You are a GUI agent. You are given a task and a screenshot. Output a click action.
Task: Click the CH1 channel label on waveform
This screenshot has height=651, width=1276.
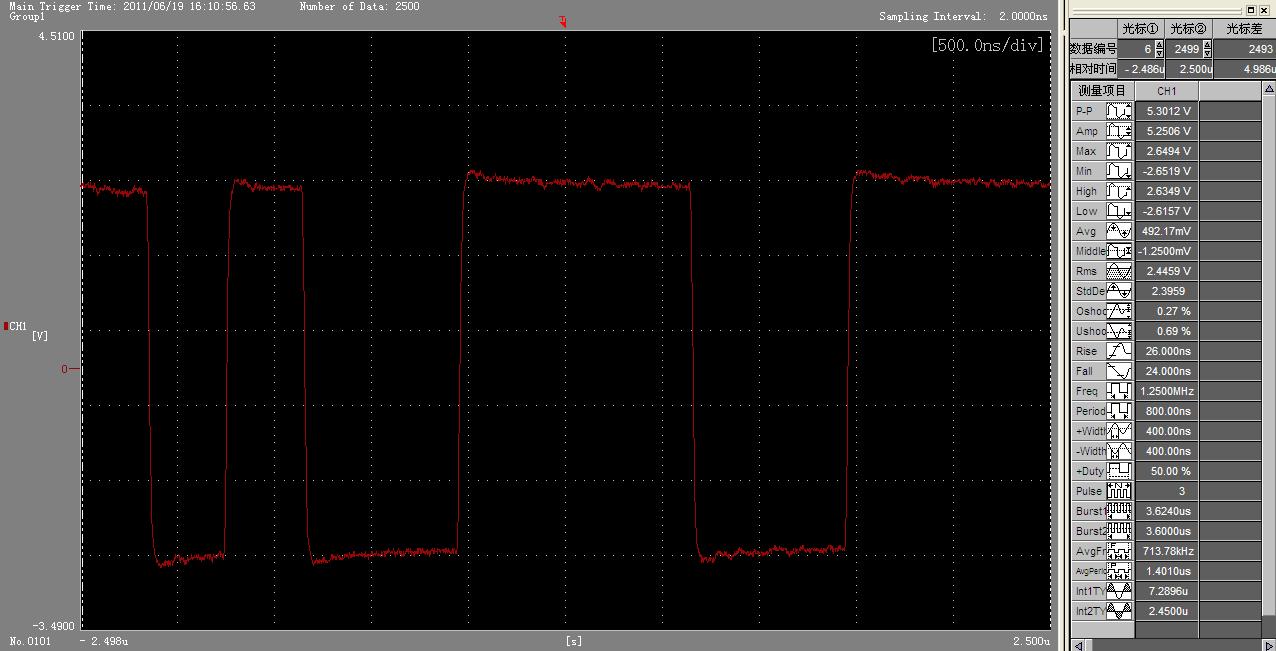click(x=17, y=326)
